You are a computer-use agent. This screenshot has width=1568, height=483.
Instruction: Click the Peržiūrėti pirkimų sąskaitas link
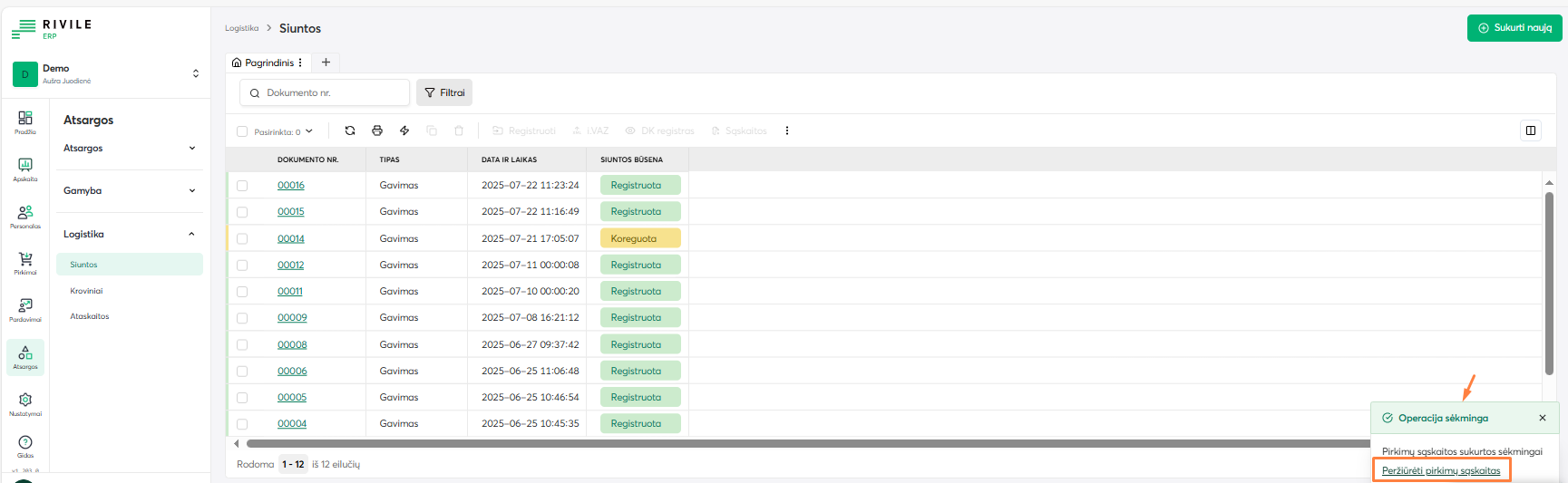pyautogui.click(x=1441, y=470)
